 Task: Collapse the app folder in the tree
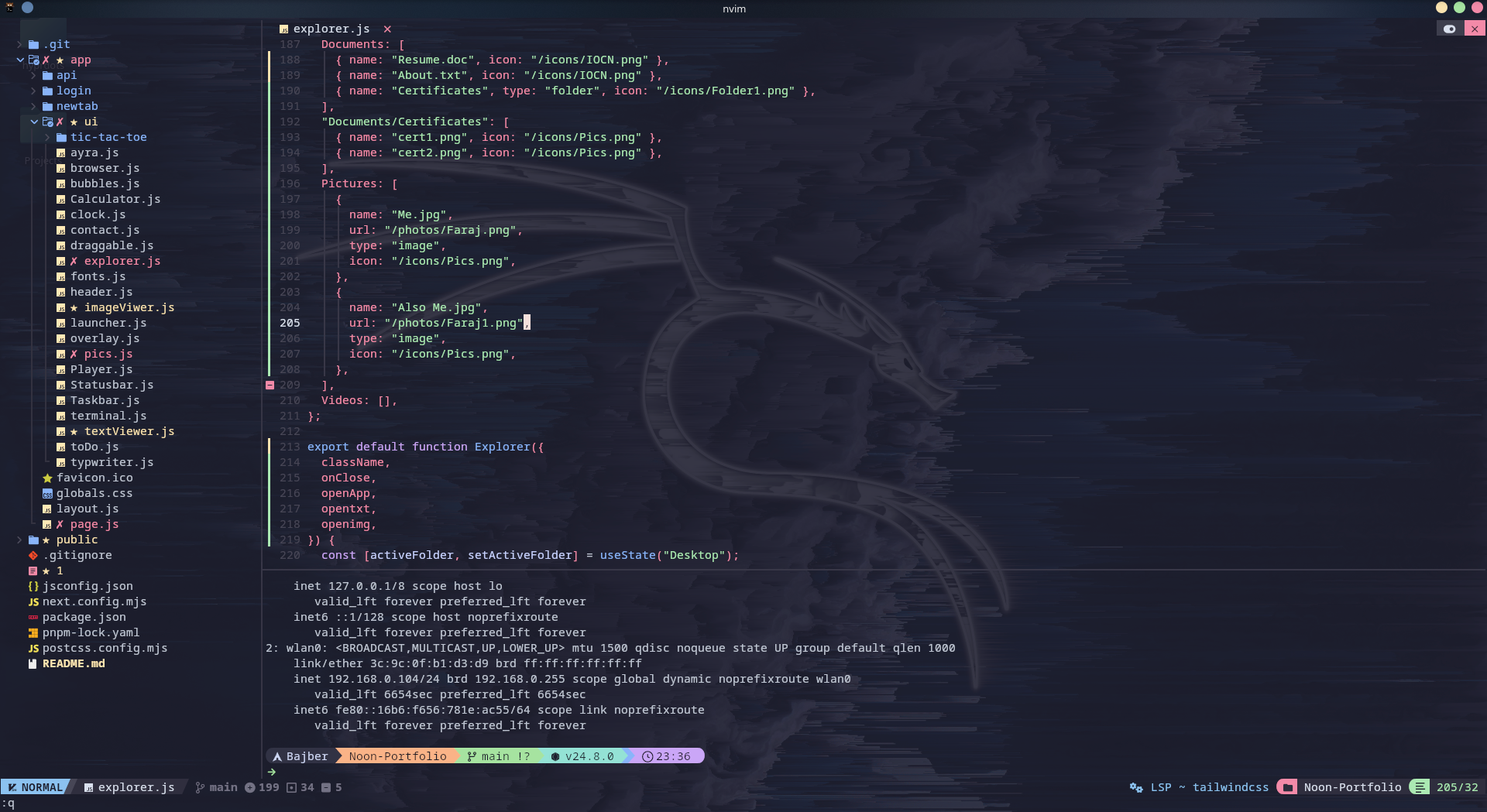tap(20, 60)
